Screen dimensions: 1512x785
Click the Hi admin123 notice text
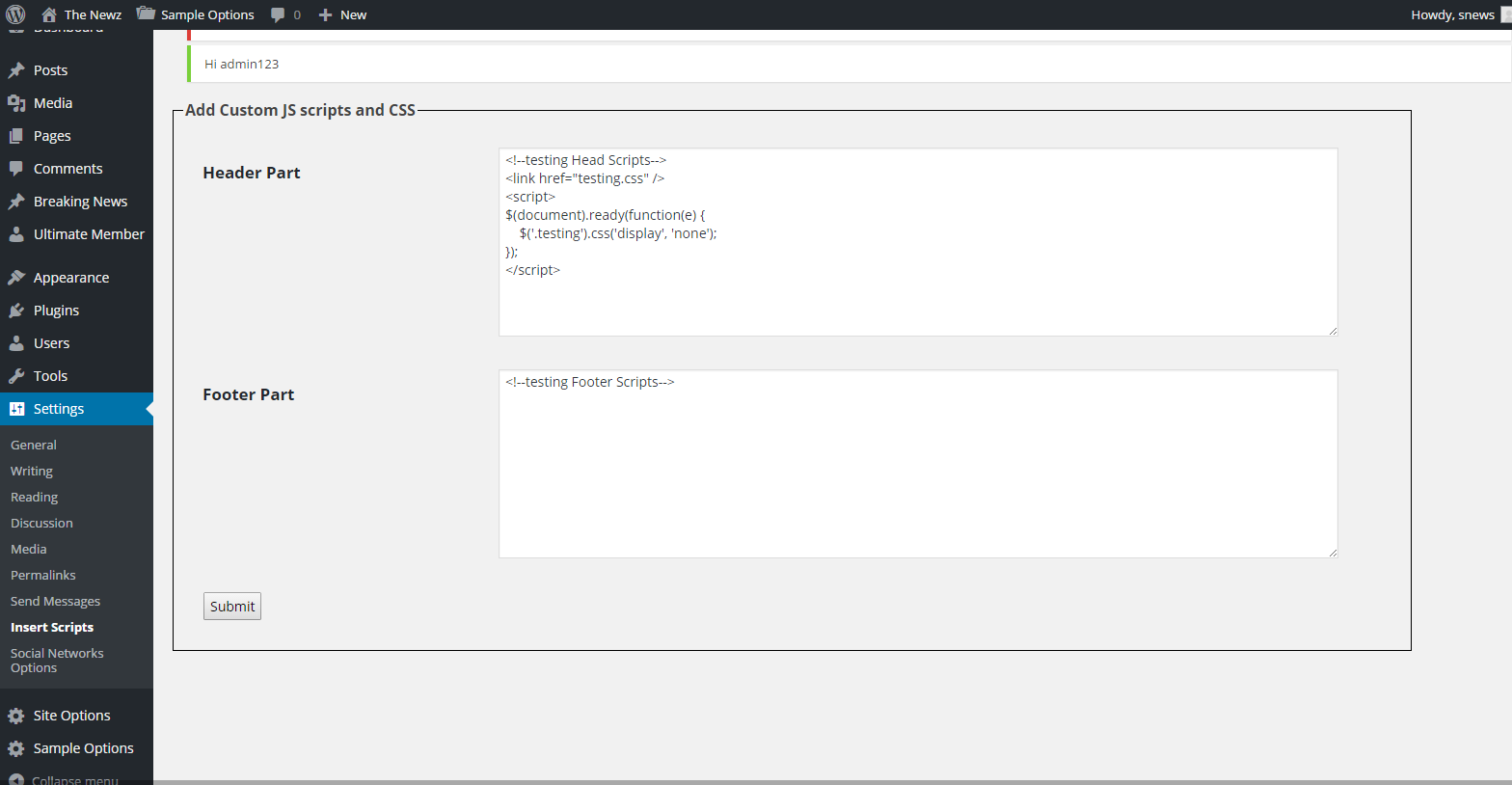point(241,64)
